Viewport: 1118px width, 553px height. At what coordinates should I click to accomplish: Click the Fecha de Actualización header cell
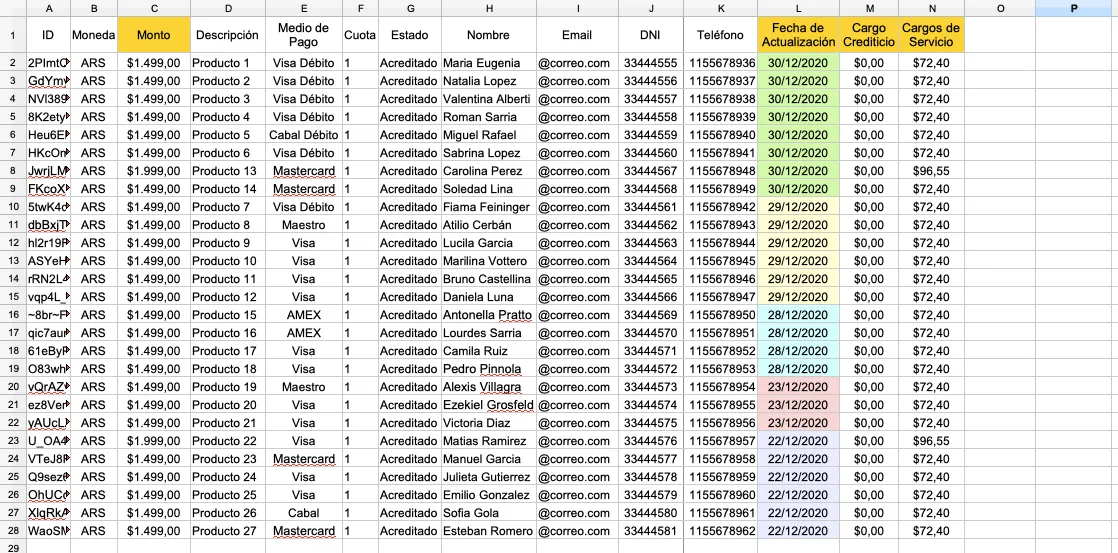798,35
